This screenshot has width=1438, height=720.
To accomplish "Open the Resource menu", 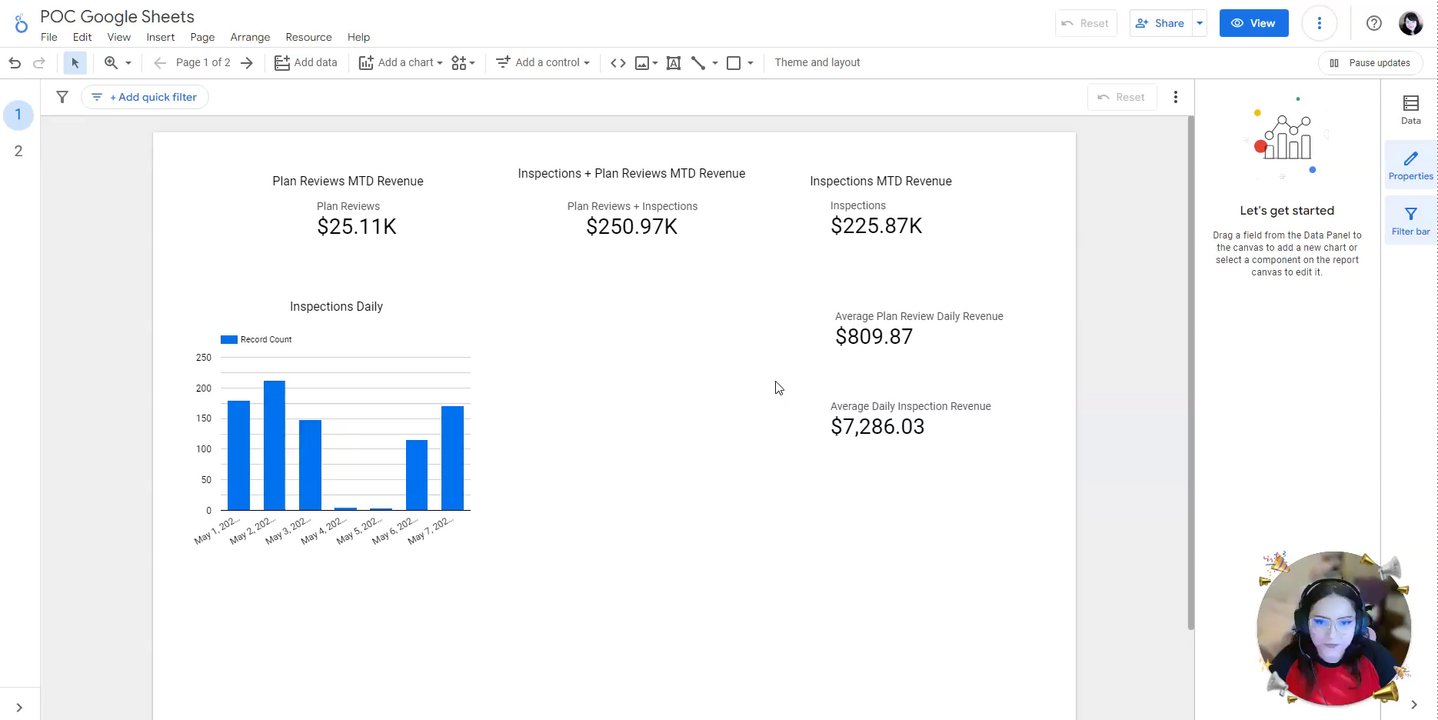I will pos(308,37).
